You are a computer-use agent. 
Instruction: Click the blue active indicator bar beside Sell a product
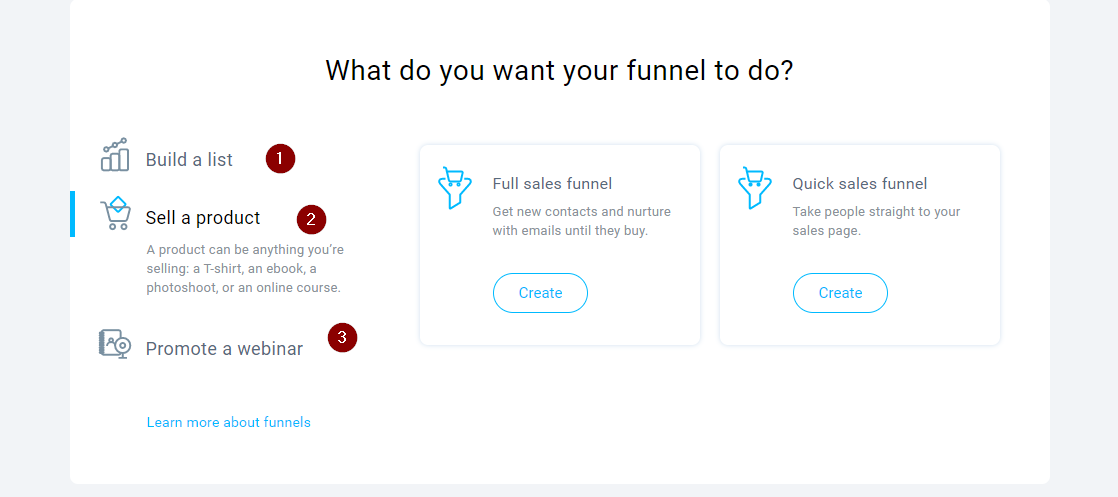coord(72,214)
